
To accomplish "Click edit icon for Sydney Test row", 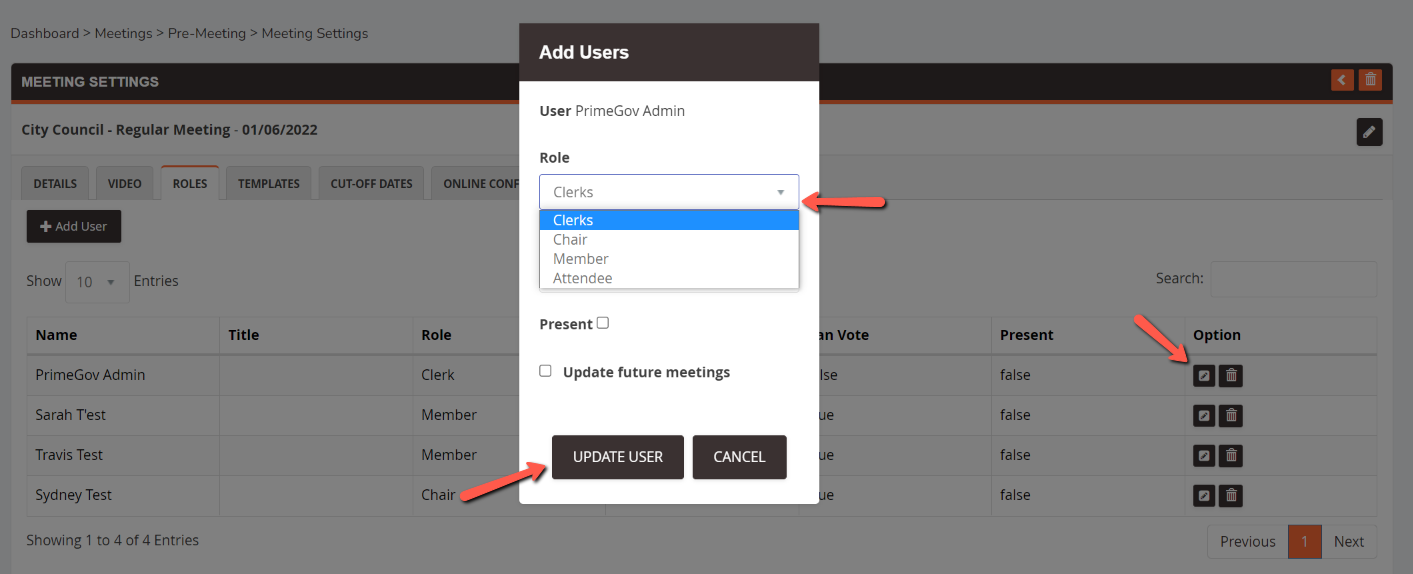I will click(1204, 495).
